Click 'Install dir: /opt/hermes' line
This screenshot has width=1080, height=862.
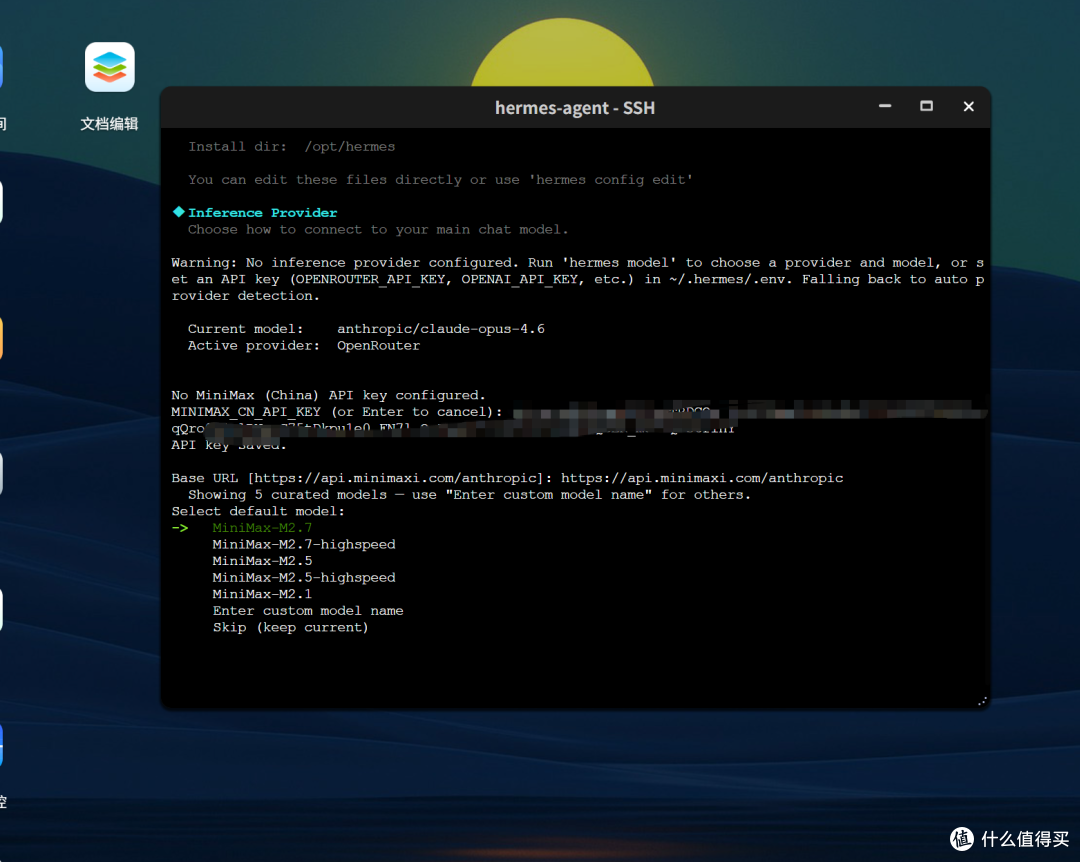(x=291, y=147)
